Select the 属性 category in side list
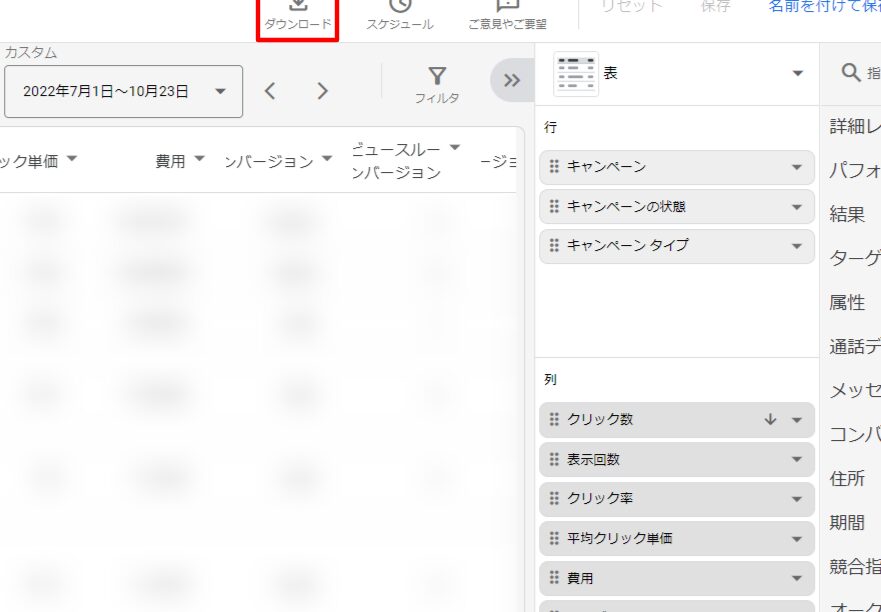The image size is (881, 612). (847, 302)
